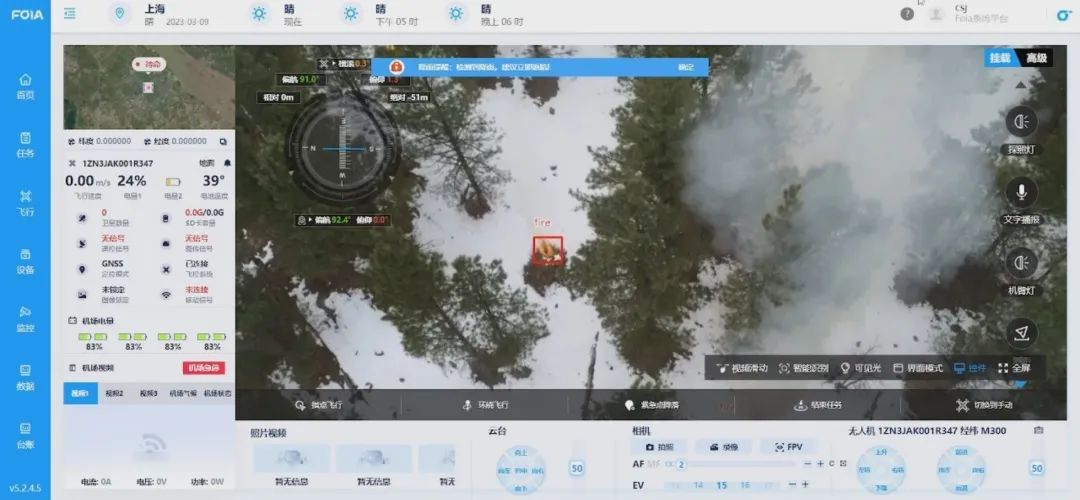The width and height of the screenshot is (1080, 500).
Task: Open 设备 (Device) in left sidebar
Action: pyautogui.click(x=25, y=260)
